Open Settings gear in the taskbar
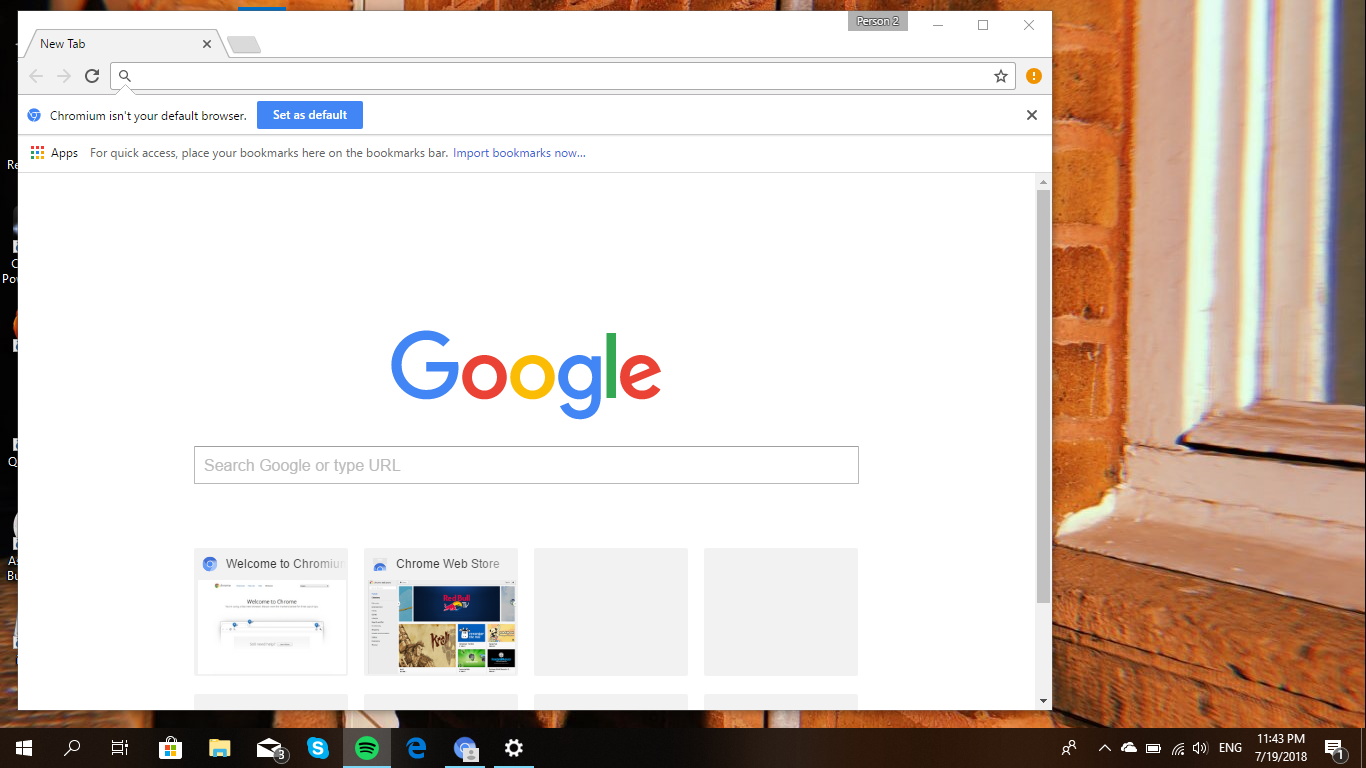1366x768 pixels. (514, 747)
